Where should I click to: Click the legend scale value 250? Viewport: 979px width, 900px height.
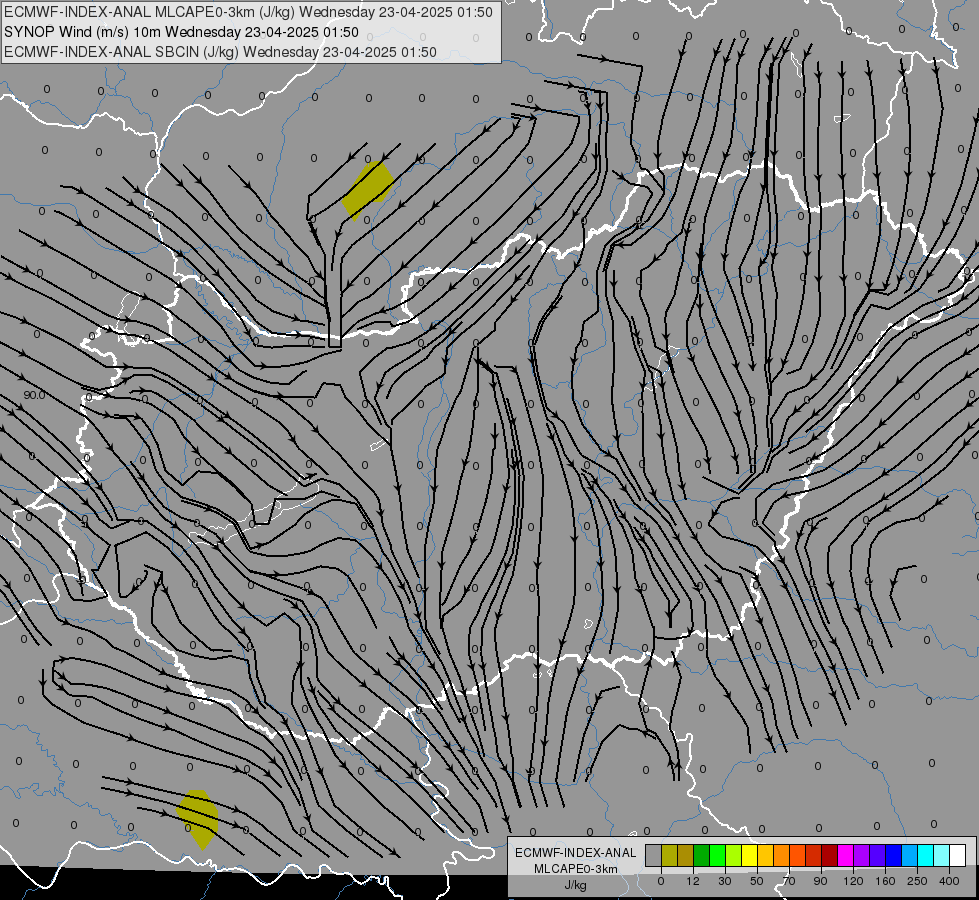917,881
